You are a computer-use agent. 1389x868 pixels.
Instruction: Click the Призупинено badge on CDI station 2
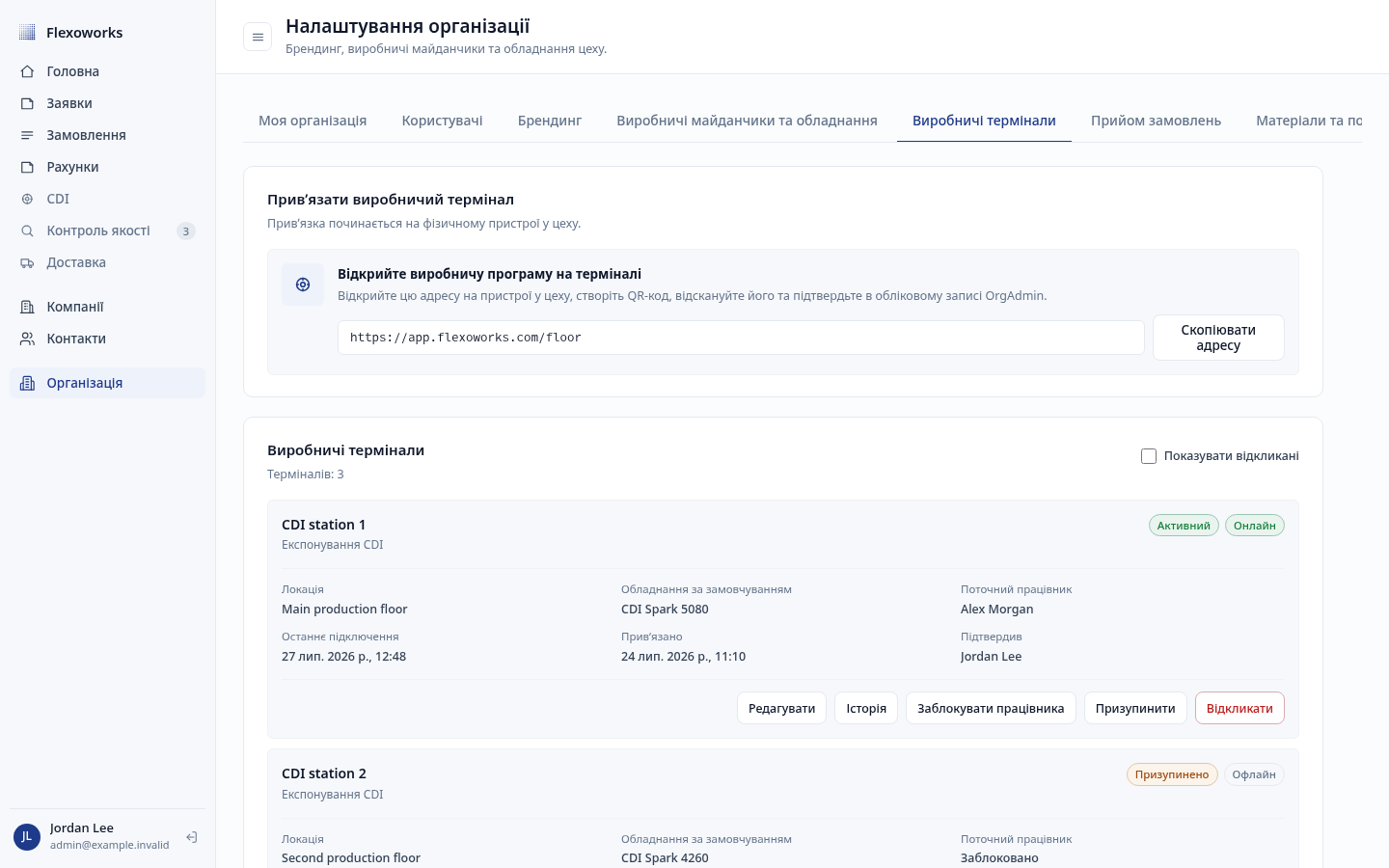(1172, 774)
